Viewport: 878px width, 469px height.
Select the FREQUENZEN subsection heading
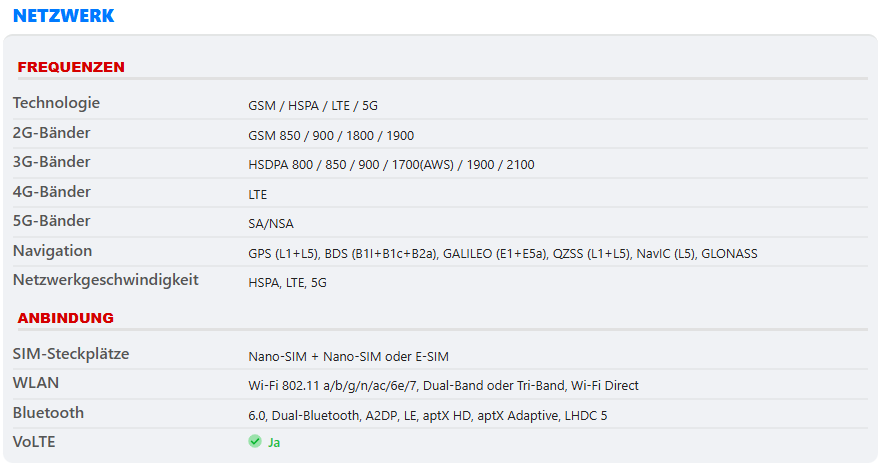click(x=71, y=67)
